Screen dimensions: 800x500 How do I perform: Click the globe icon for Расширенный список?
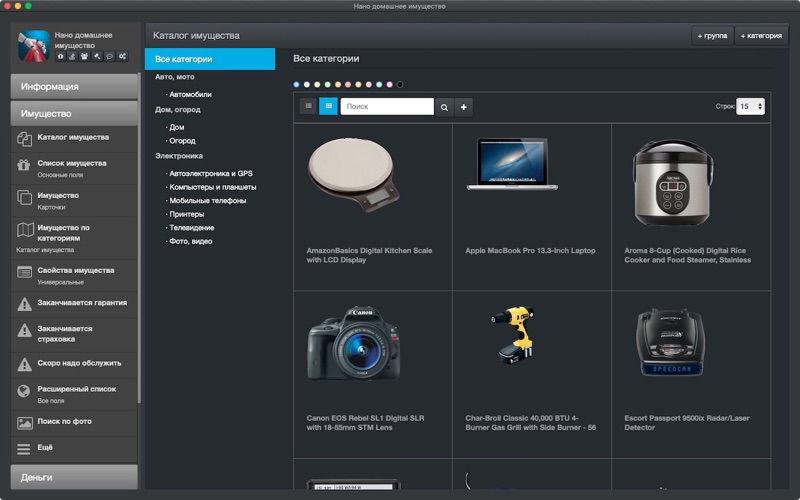coord(23,391)
